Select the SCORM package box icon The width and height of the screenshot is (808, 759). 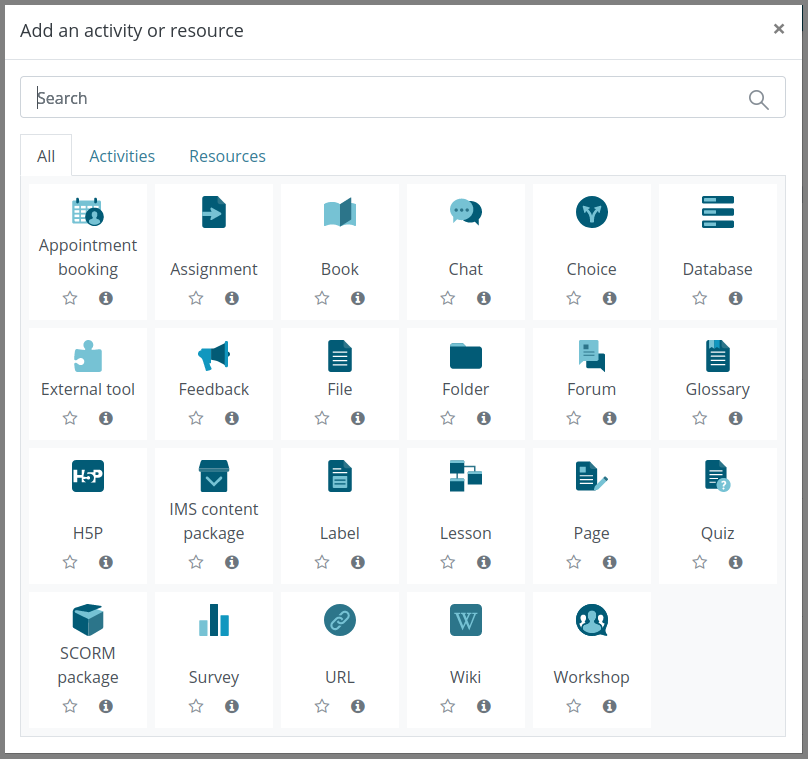[88, 620]
